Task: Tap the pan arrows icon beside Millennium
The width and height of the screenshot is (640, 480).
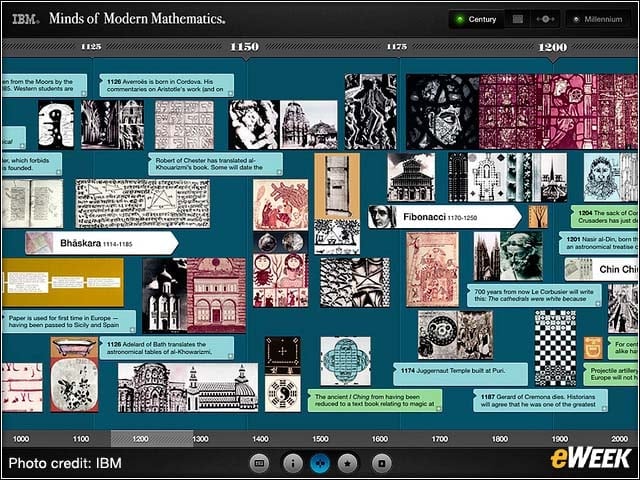Action: [545, 19]
